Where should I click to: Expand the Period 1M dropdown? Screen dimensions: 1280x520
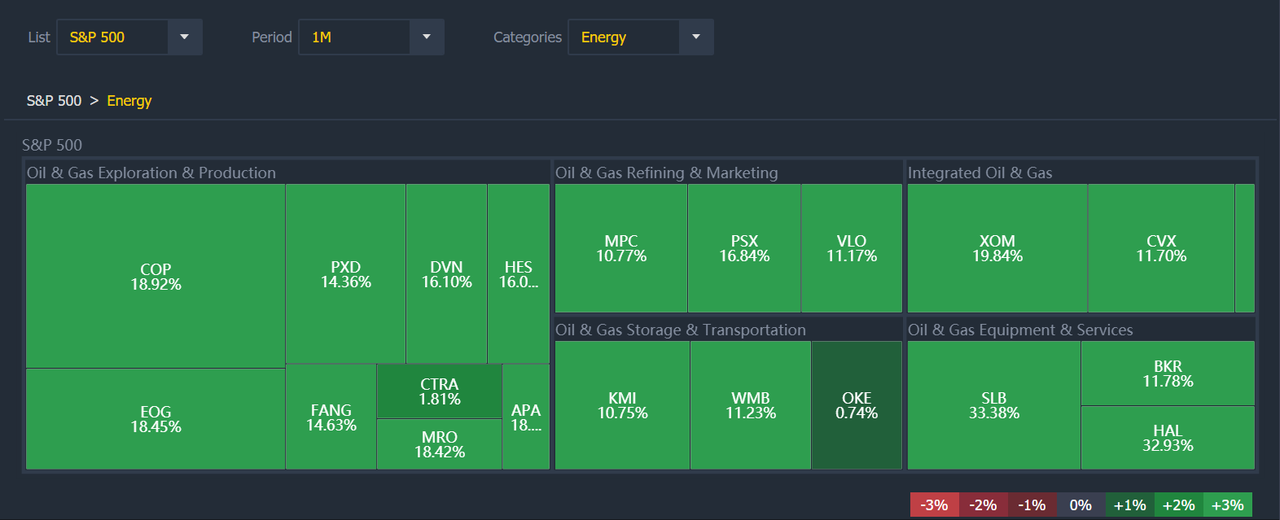point(371,37)
